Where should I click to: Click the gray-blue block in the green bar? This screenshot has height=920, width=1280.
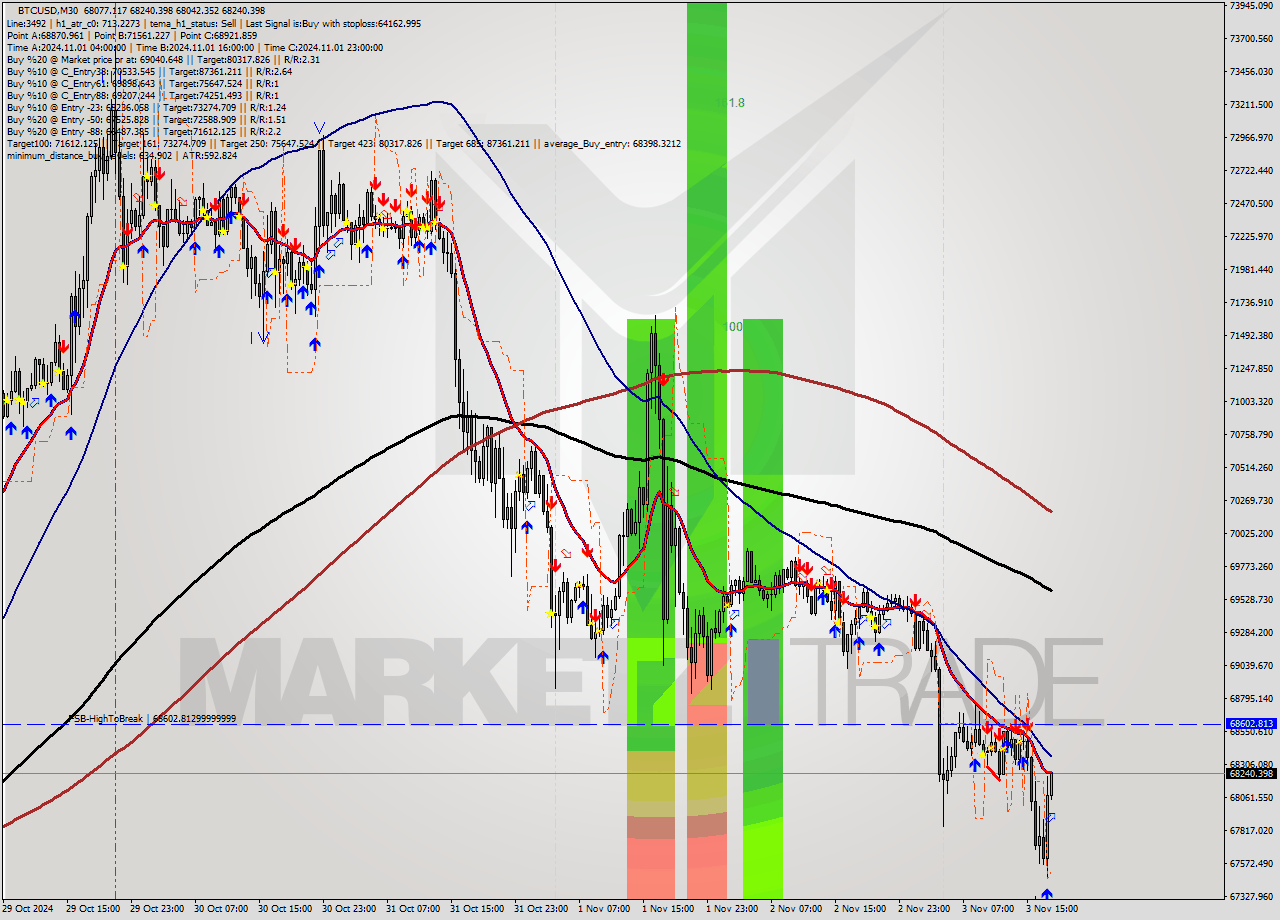762,681
